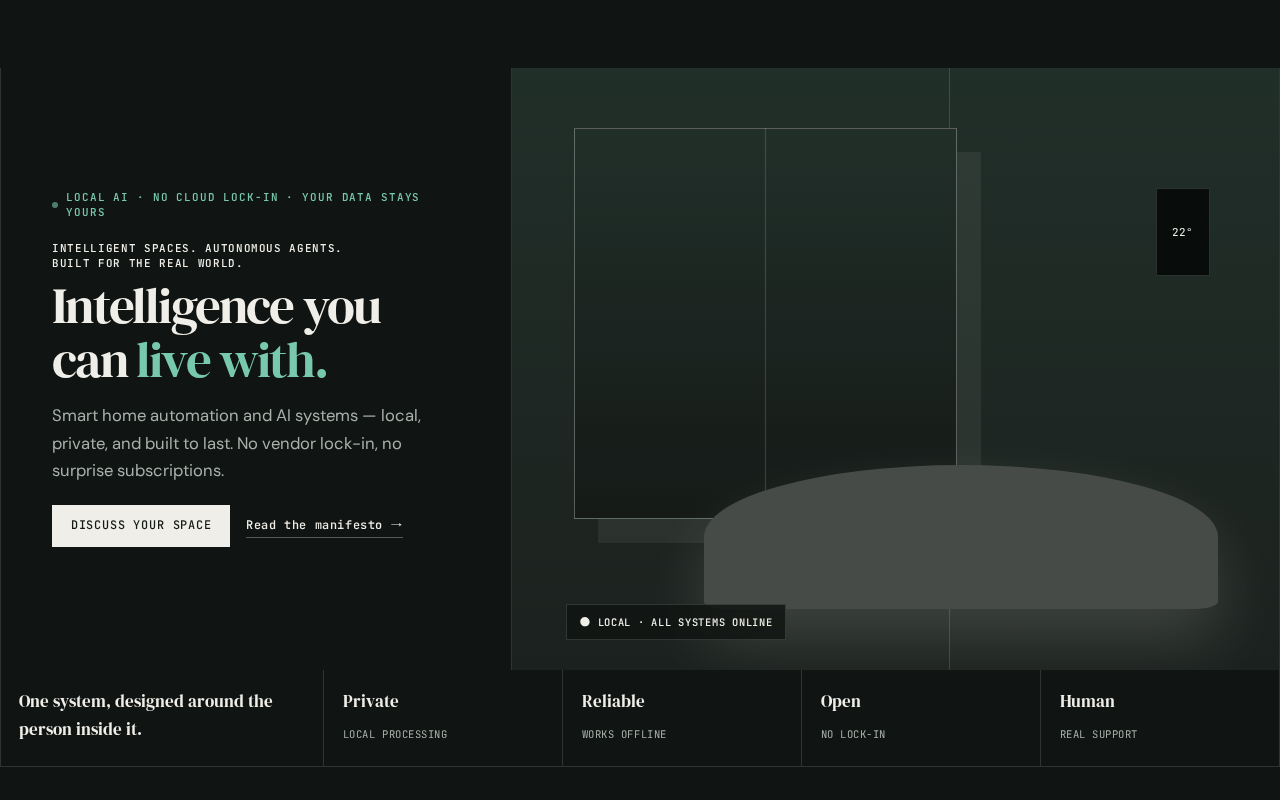Click the right window pane in illustration
1280x800 pixels.
point(861,300)
